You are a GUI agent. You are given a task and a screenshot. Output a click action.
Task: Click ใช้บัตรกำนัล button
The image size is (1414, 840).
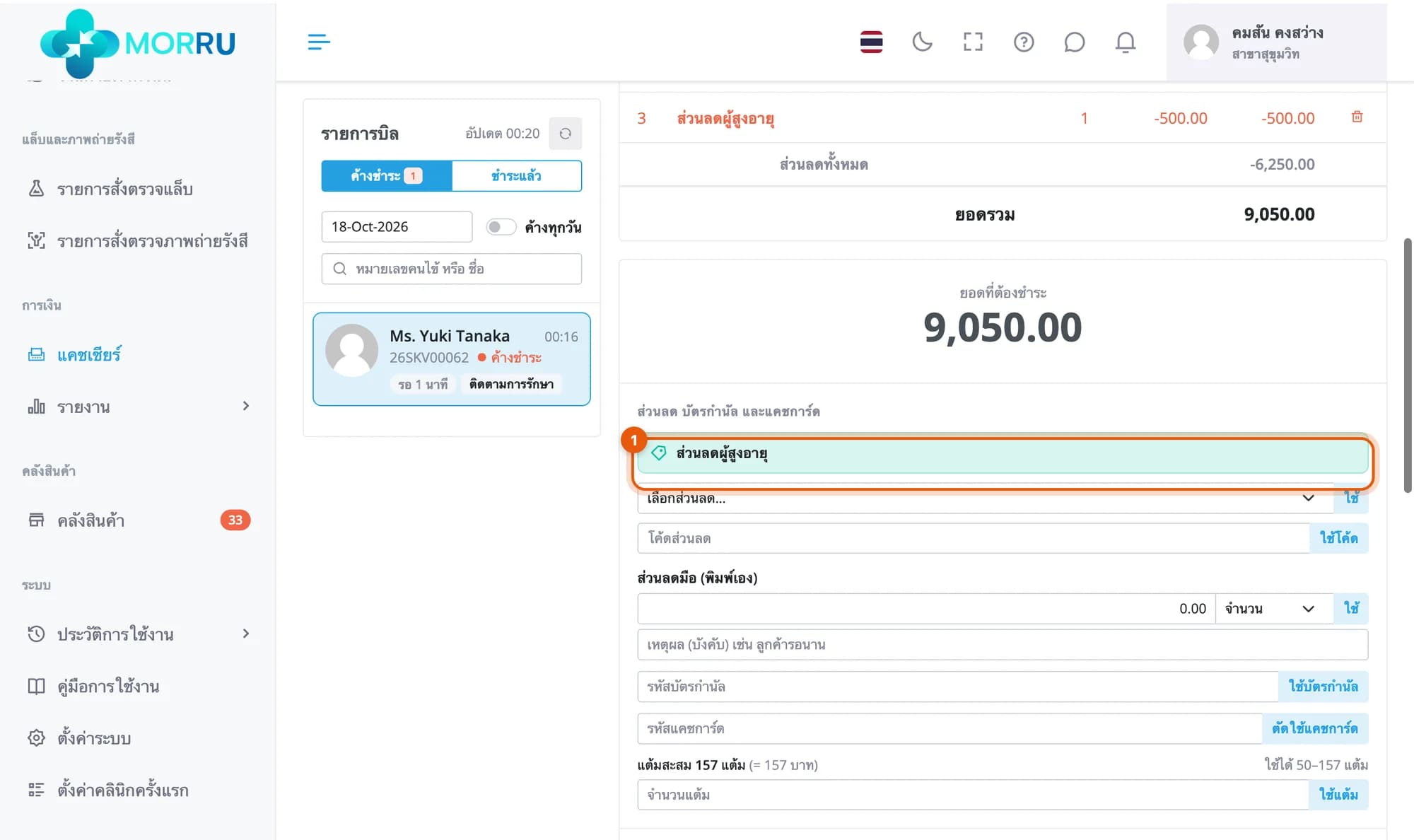pyautogui.click(x=1323, y=687)
